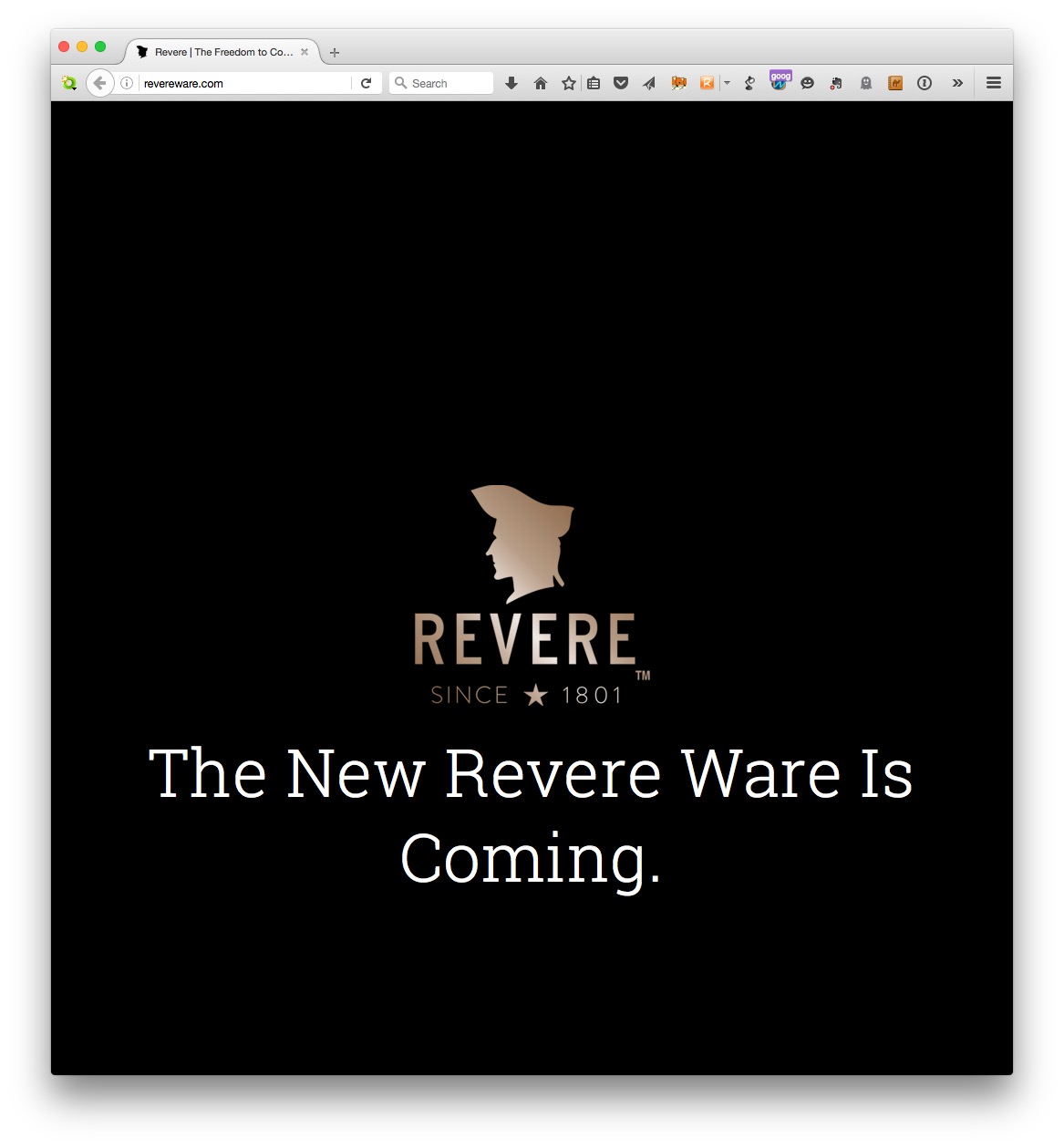Open a new browser tab

334,51
